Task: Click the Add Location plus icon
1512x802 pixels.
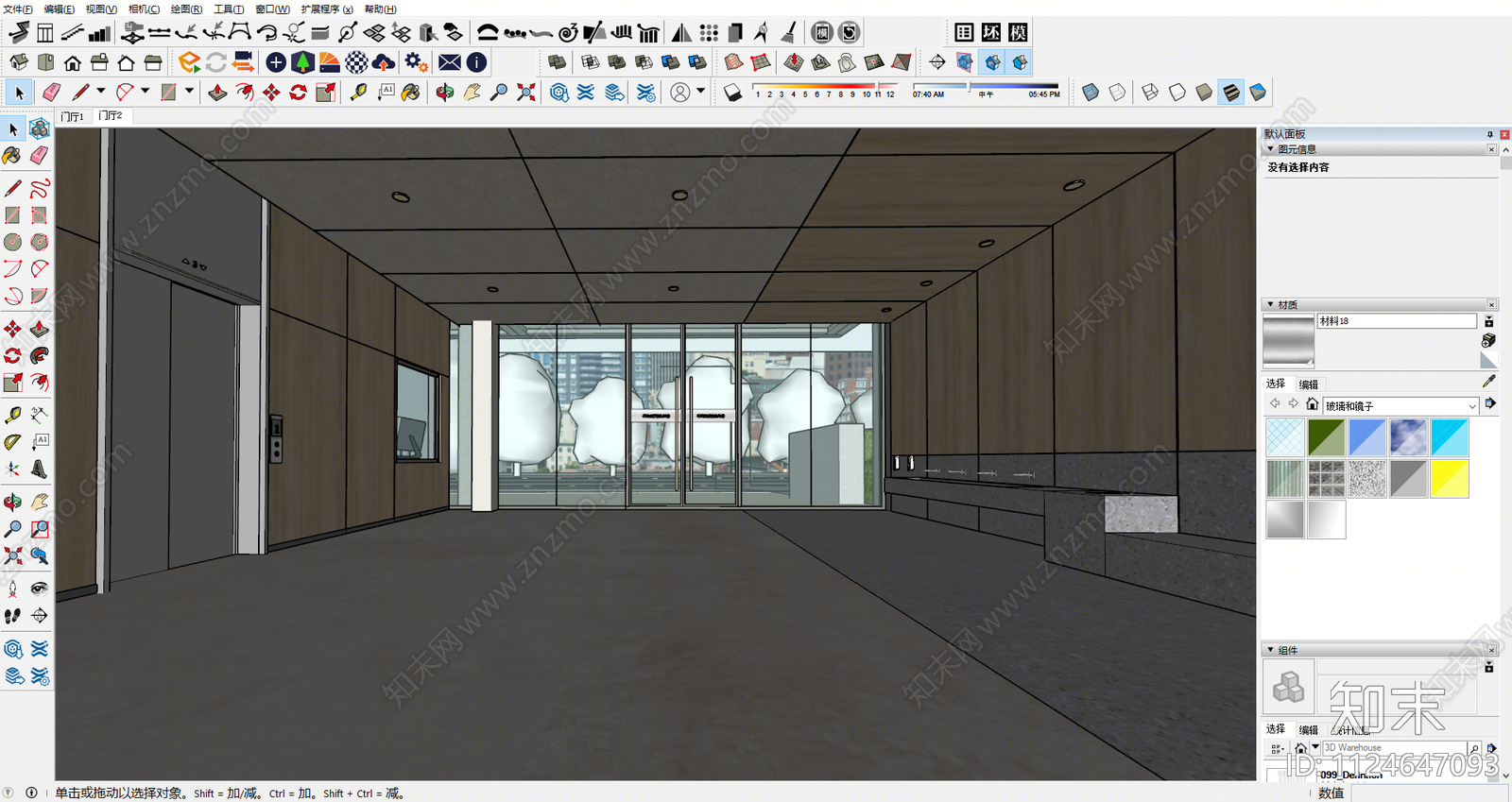Action: click(x=276, y=62)
